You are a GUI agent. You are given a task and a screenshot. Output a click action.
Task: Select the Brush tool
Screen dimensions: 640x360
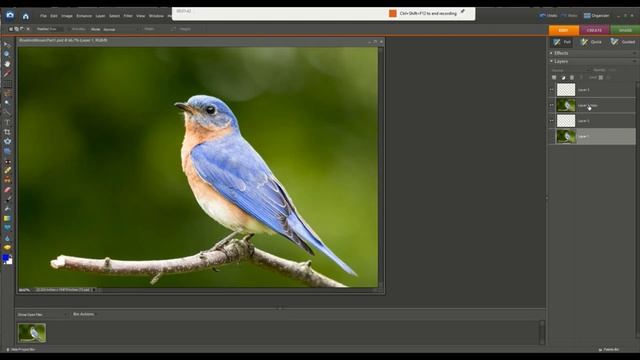click(7, 199)
